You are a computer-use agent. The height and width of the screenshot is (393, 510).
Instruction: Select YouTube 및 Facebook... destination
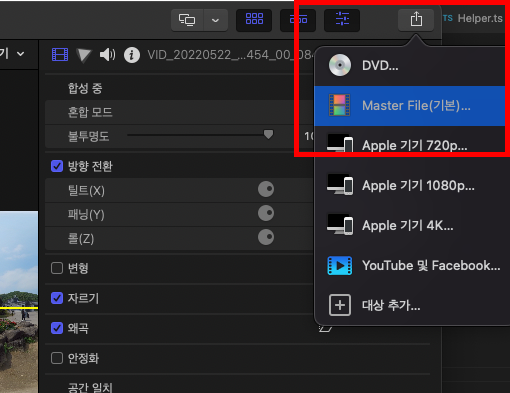pos(412,266)
